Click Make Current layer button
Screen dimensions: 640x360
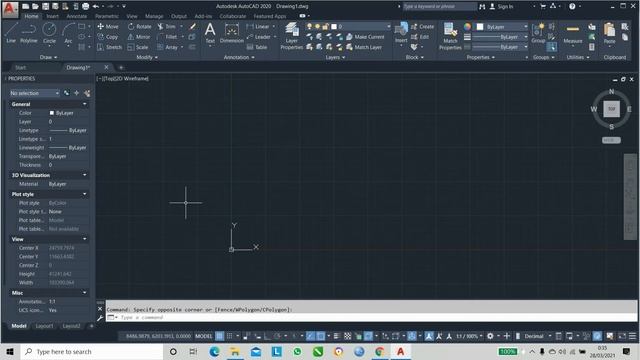(x=365, y=37)
